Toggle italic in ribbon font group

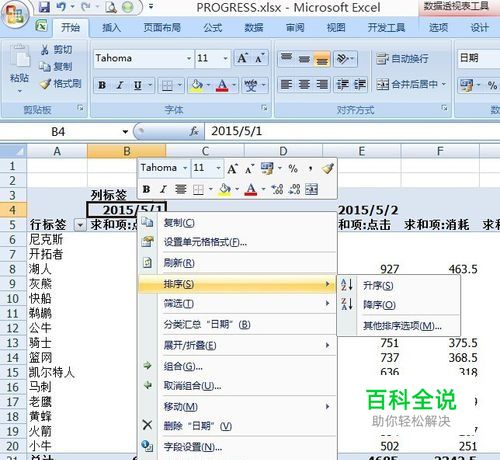point(120,85)
